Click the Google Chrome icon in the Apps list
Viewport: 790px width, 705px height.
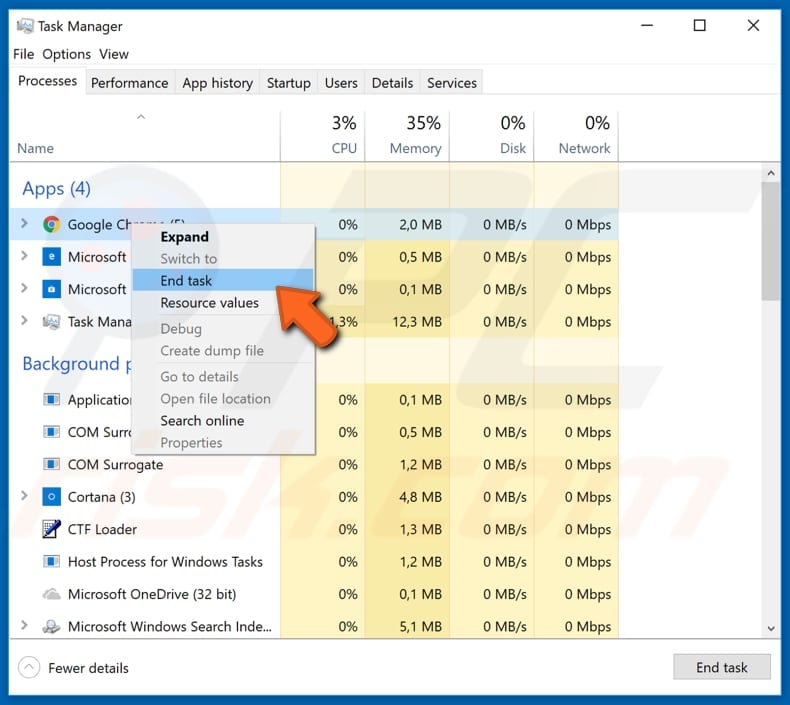point(51,225)
